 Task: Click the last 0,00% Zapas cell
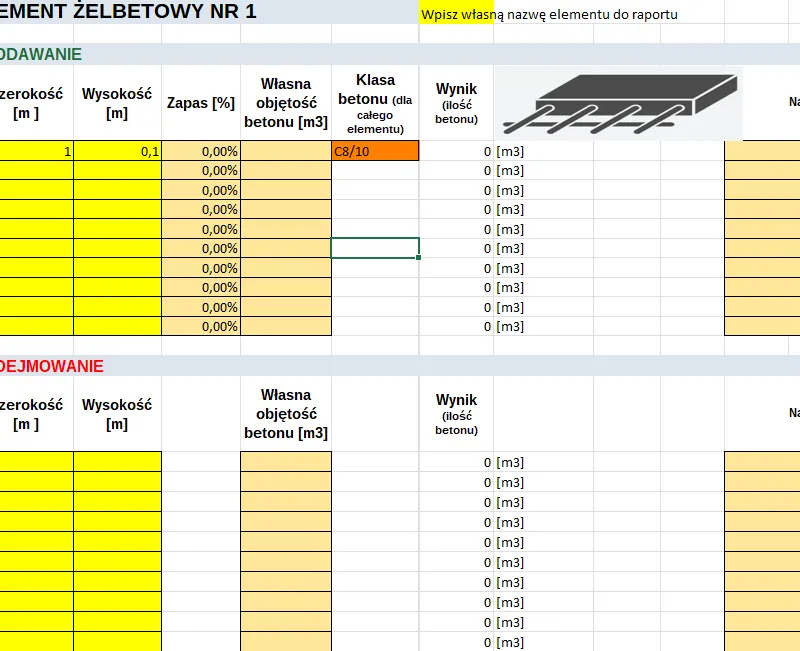click(201, 326)
